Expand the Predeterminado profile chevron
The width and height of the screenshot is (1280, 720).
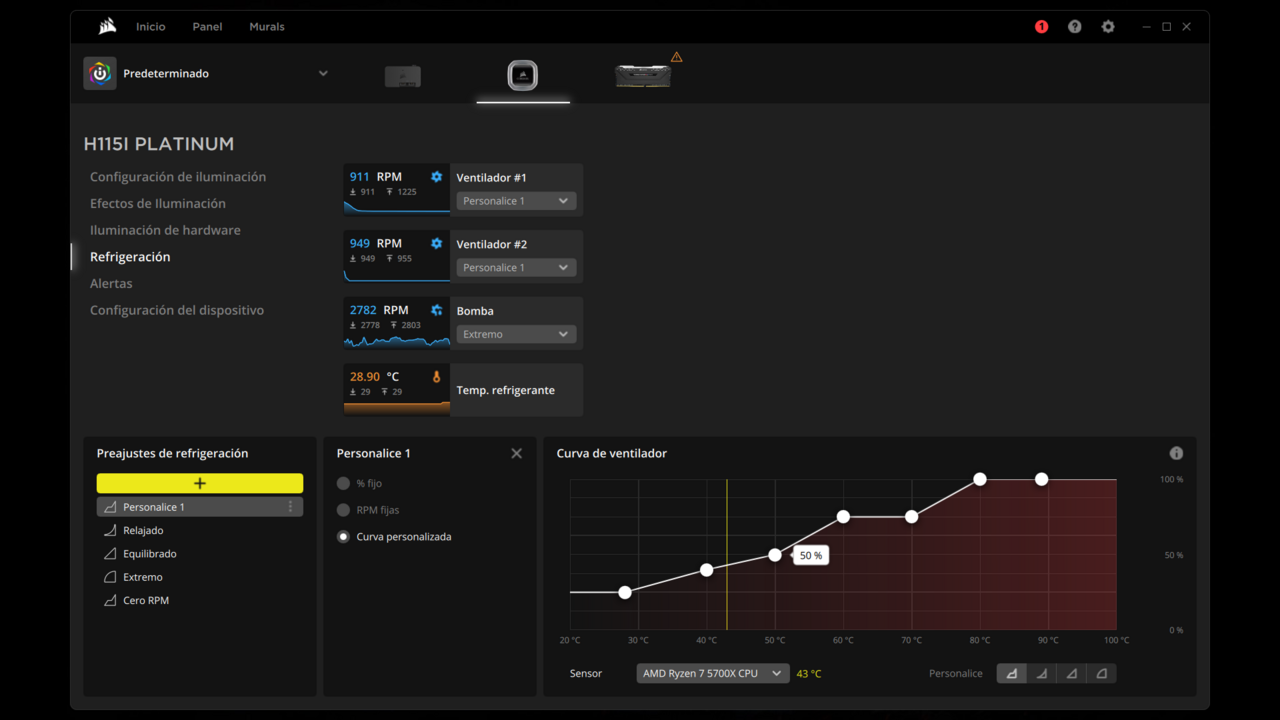coord(323,73)
